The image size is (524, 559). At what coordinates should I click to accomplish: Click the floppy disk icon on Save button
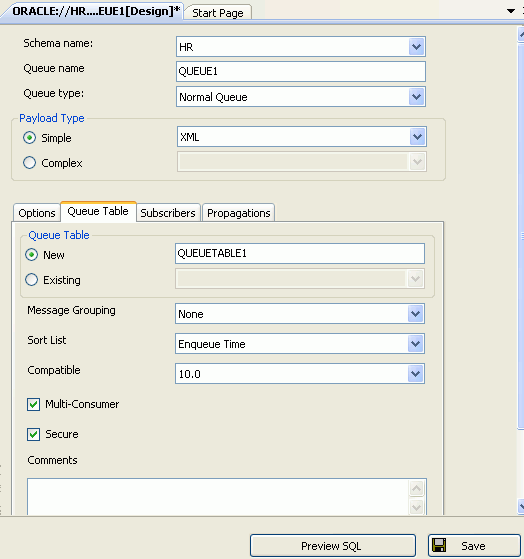coord(439,545)
